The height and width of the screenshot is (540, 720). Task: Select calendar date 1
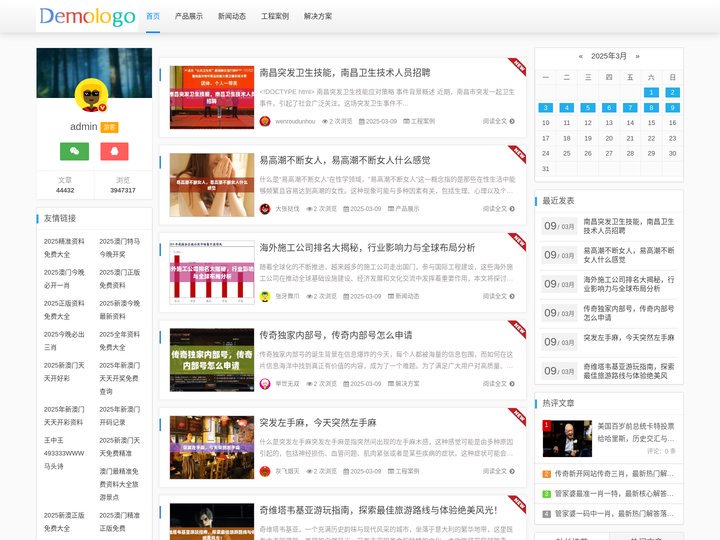(x=651, y=92)
